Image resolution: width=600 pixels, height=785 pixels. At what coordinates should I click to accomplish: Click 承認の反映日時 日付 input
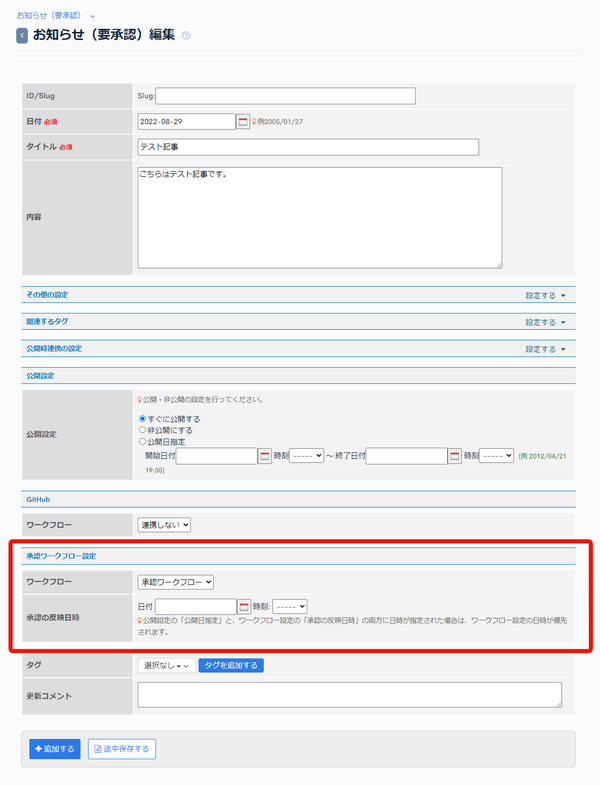[x=196, y=607]
